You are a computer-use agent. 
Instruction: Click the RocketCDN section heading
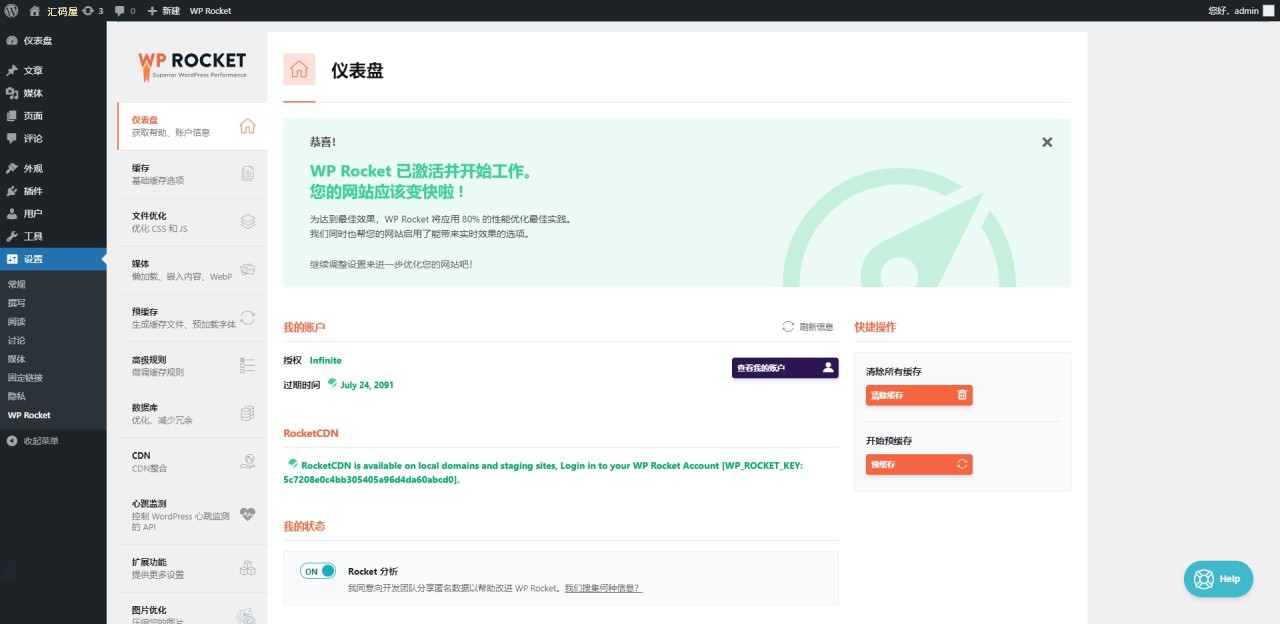click(x=311, y=433)
